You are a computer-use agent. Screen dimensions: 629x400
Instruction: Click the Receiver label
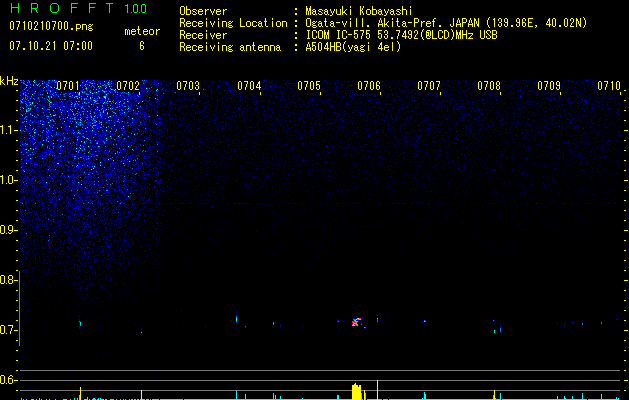(x=203, y=35)
